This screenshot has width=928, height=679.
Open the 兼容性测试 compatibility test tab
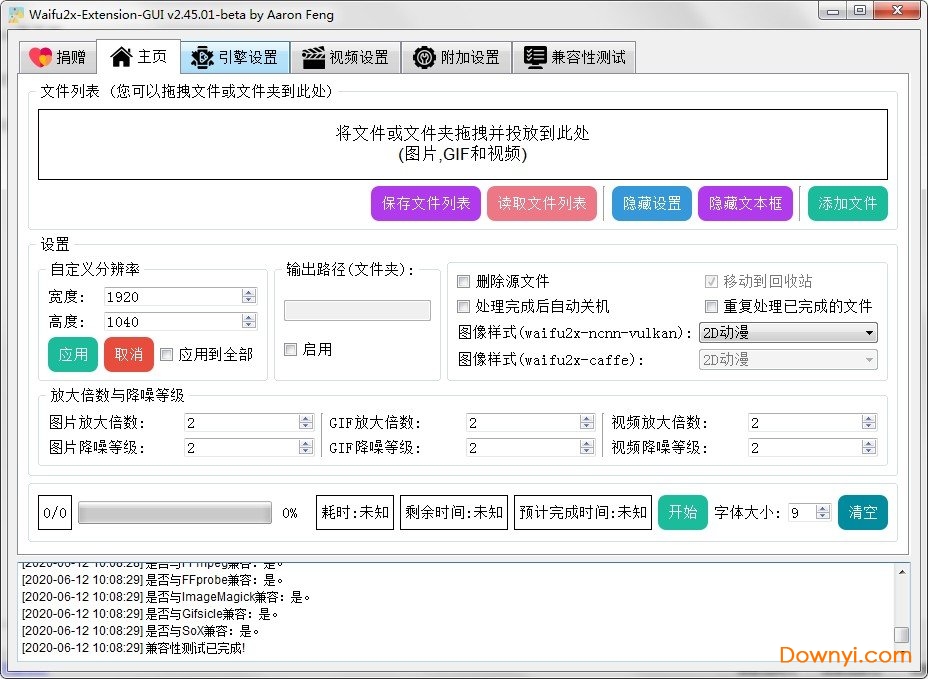pyautogui.click(x=575, y=57)
